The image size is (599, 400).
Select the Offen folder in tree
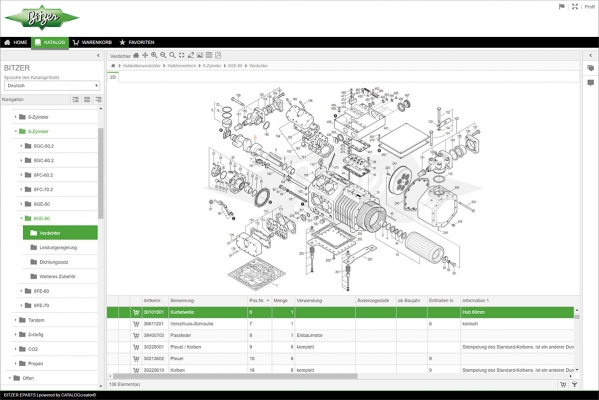click(x=28, y=378)
